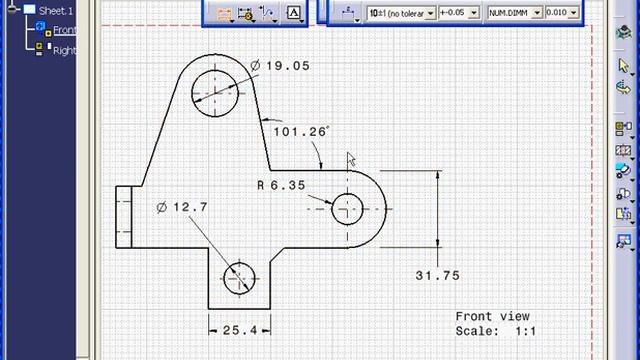The height and width of the screenshot is (360, 640).
Task: Click the '19.05' diameter dimension text
Action: 288,66
